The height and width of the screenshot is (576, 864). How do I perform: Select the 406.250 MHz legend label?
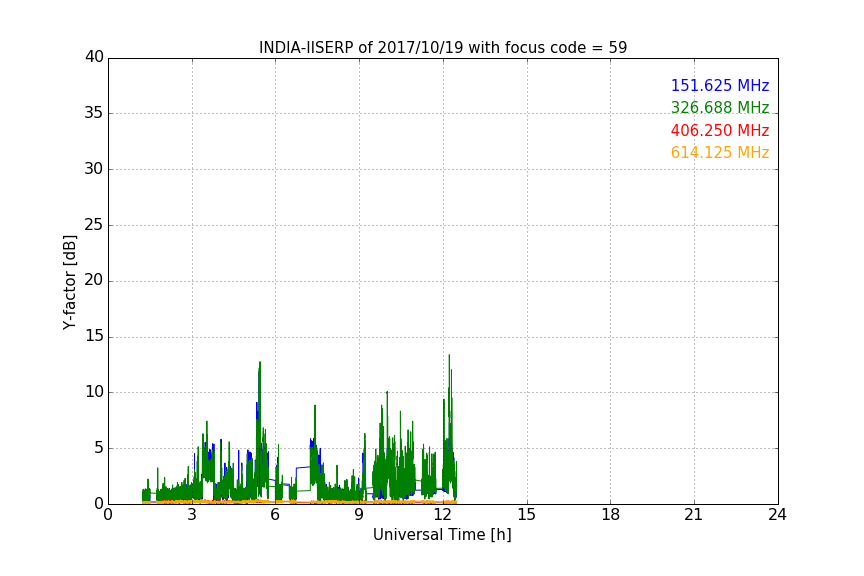pos(720,130)
